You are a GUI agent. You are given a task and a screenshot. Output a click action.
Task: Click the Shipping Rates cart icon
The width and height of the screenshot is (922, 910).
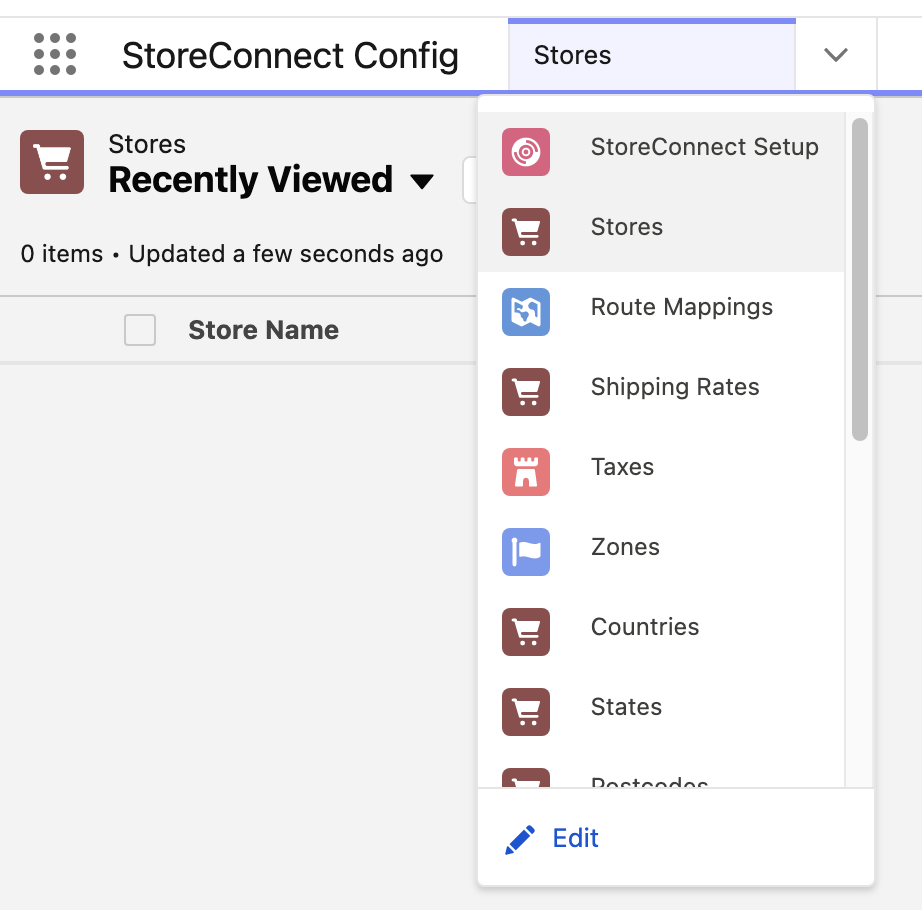pyautogui.click(x=526, y=392)
